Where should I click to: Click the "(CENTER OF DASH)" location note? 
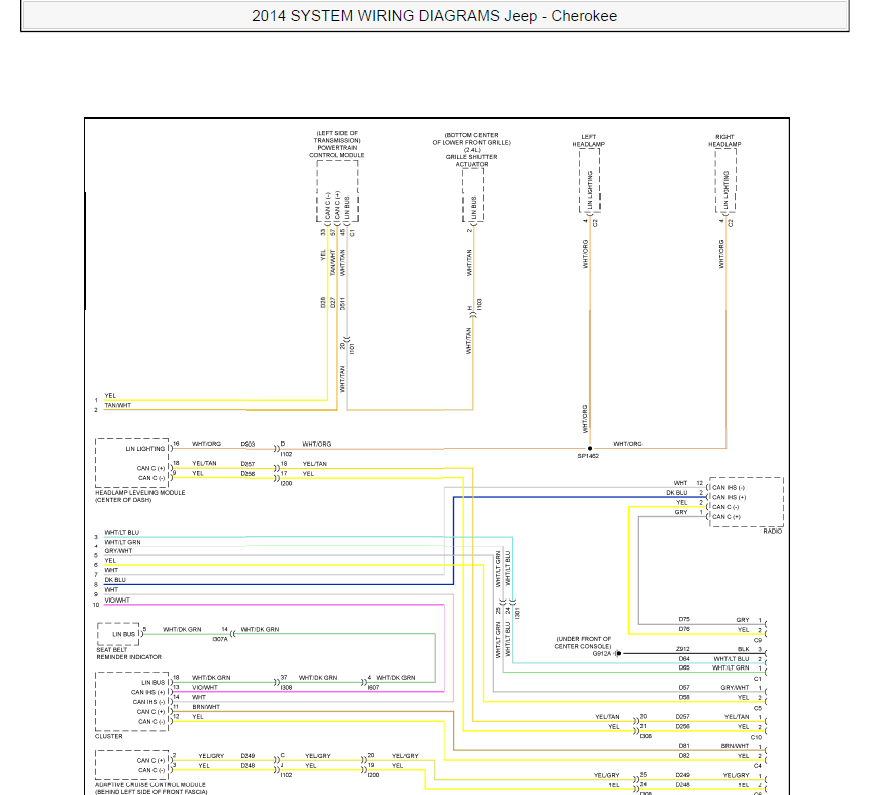coord(123,500)
